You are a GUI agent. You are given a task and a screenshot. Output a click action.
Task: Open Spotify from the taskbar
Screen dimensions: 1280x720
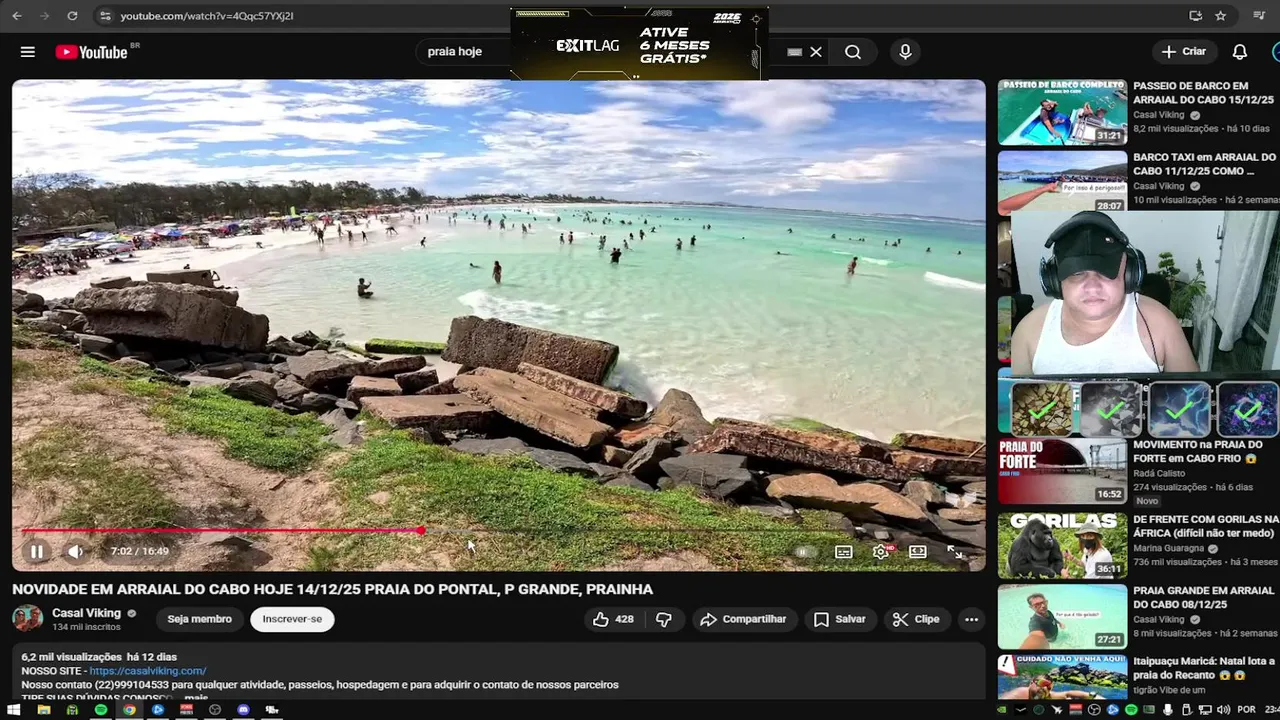tap(101, 710)
